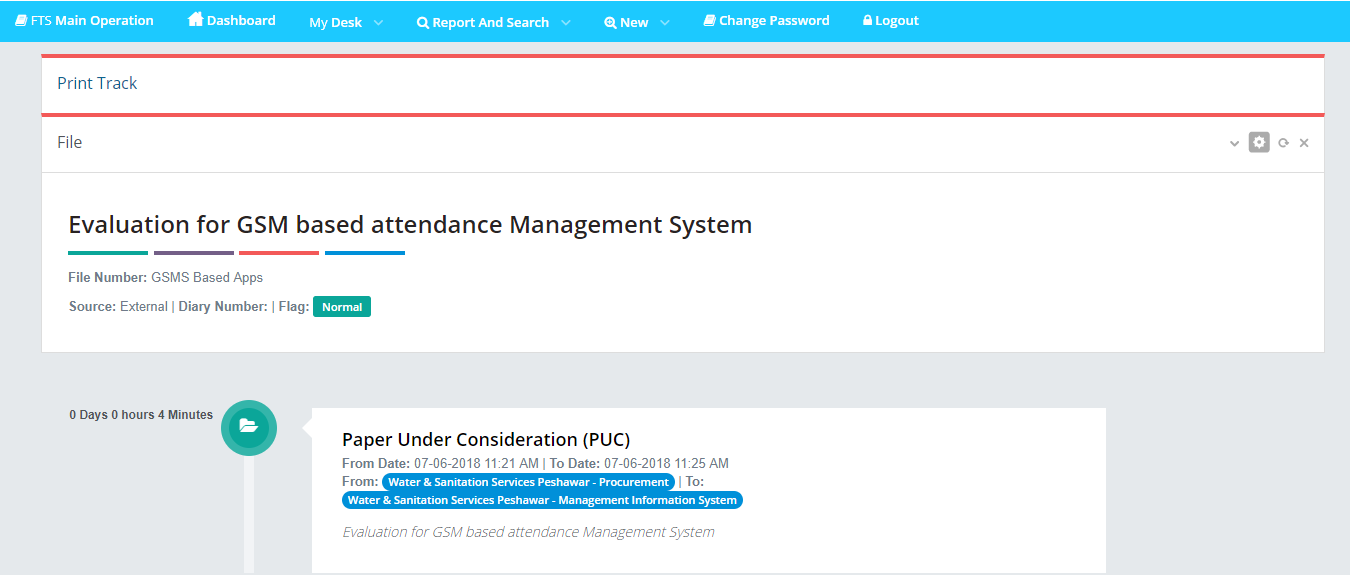Collapse the File panel using chevron
1350x575 pixels.
click(x=1234, y=143)
